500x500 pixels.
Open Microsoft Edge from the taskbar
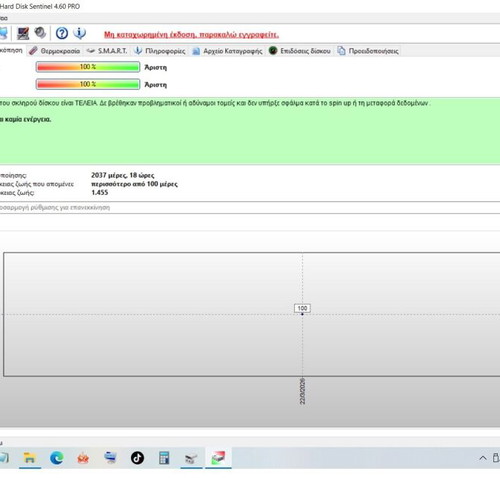pos(57,458)
